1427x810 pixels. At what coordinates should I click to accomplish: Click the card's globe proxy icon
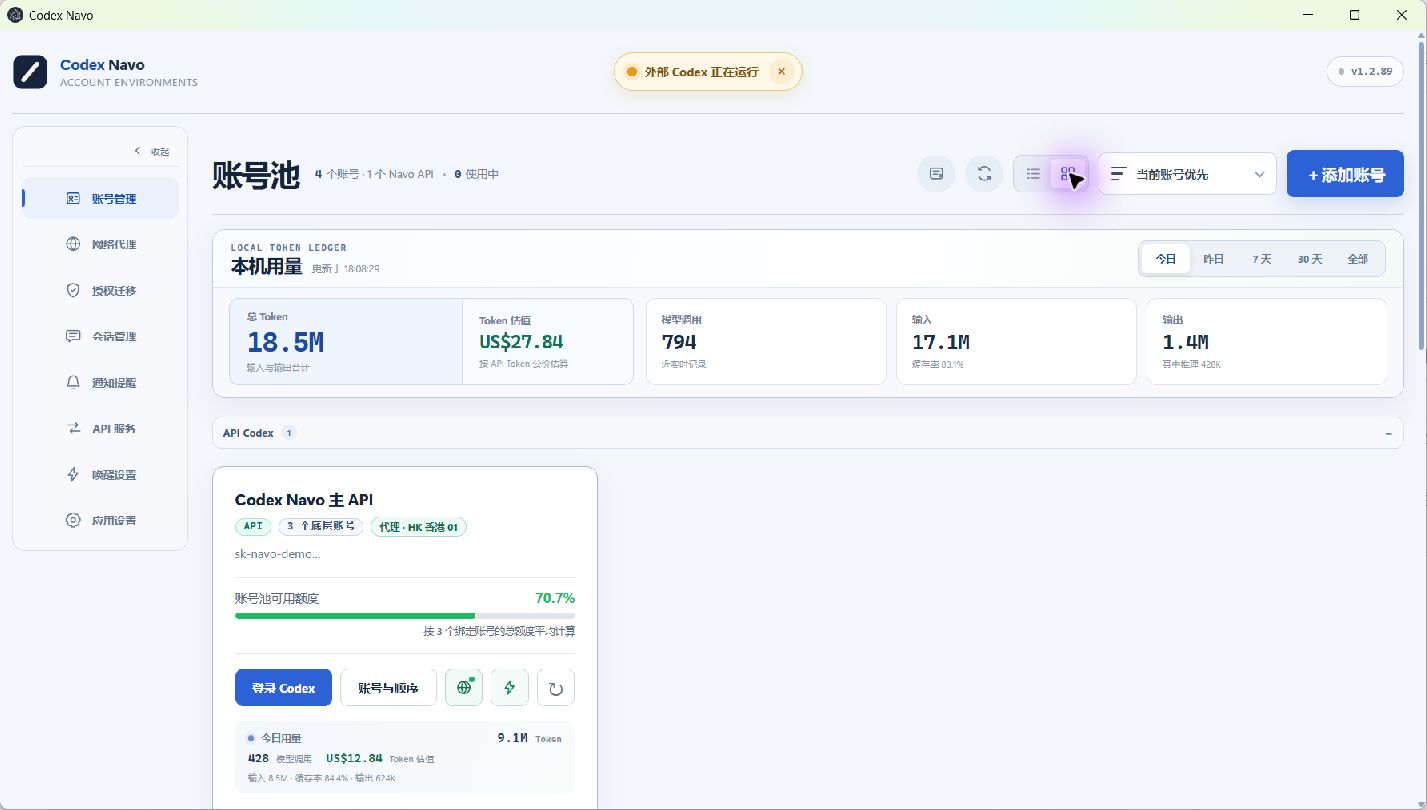[x=464, y=688]
